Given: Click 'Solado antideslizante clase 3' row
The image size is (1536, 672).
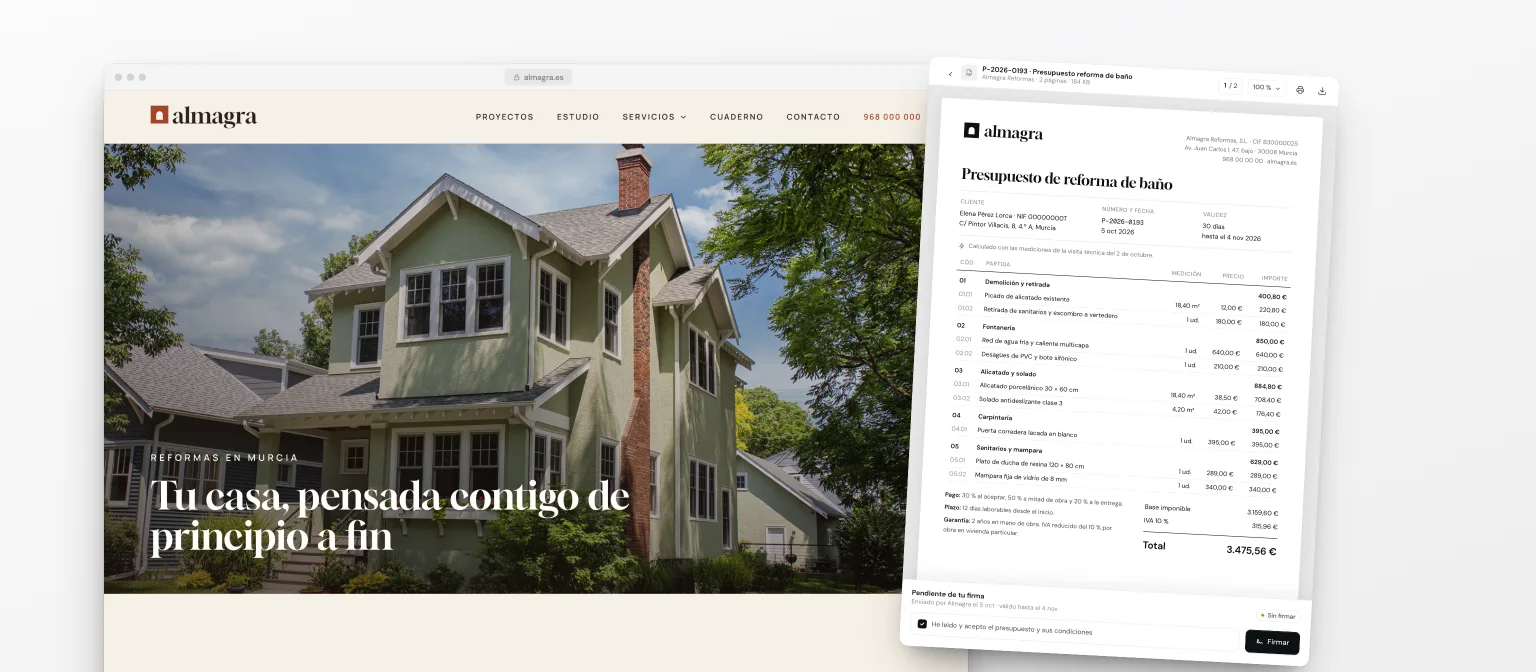Looking at the screenshot, I should tap(1116, 405).
